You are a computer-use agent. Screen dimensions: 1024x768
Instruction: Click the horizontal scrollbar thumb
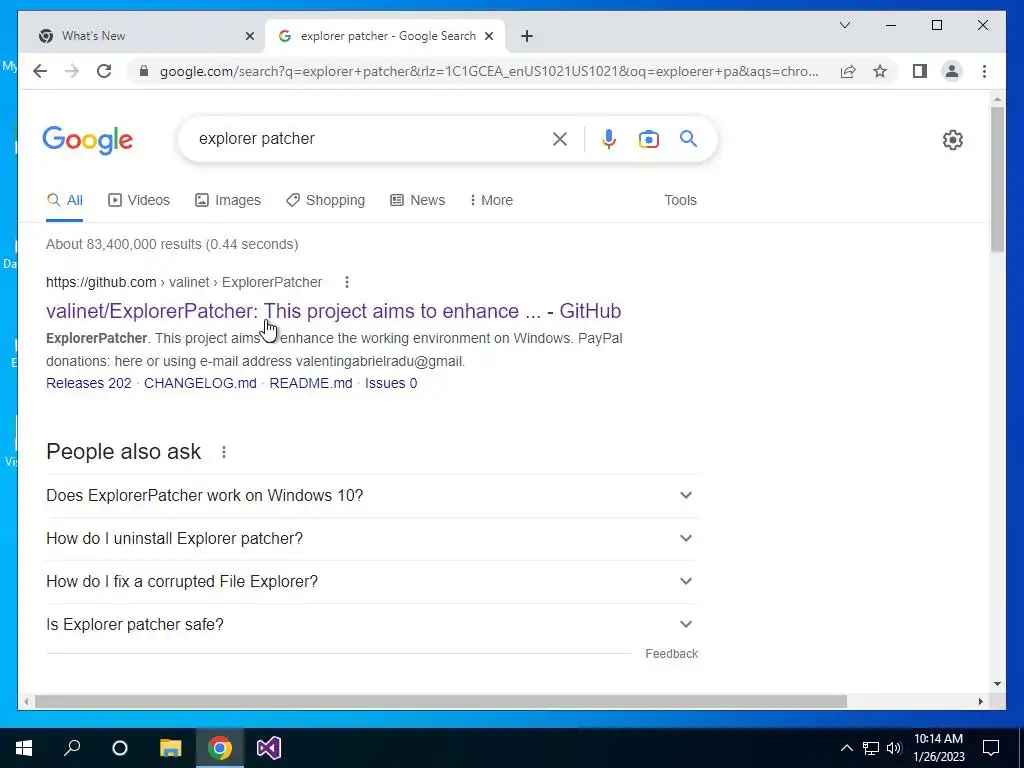(x=441, y=701)
